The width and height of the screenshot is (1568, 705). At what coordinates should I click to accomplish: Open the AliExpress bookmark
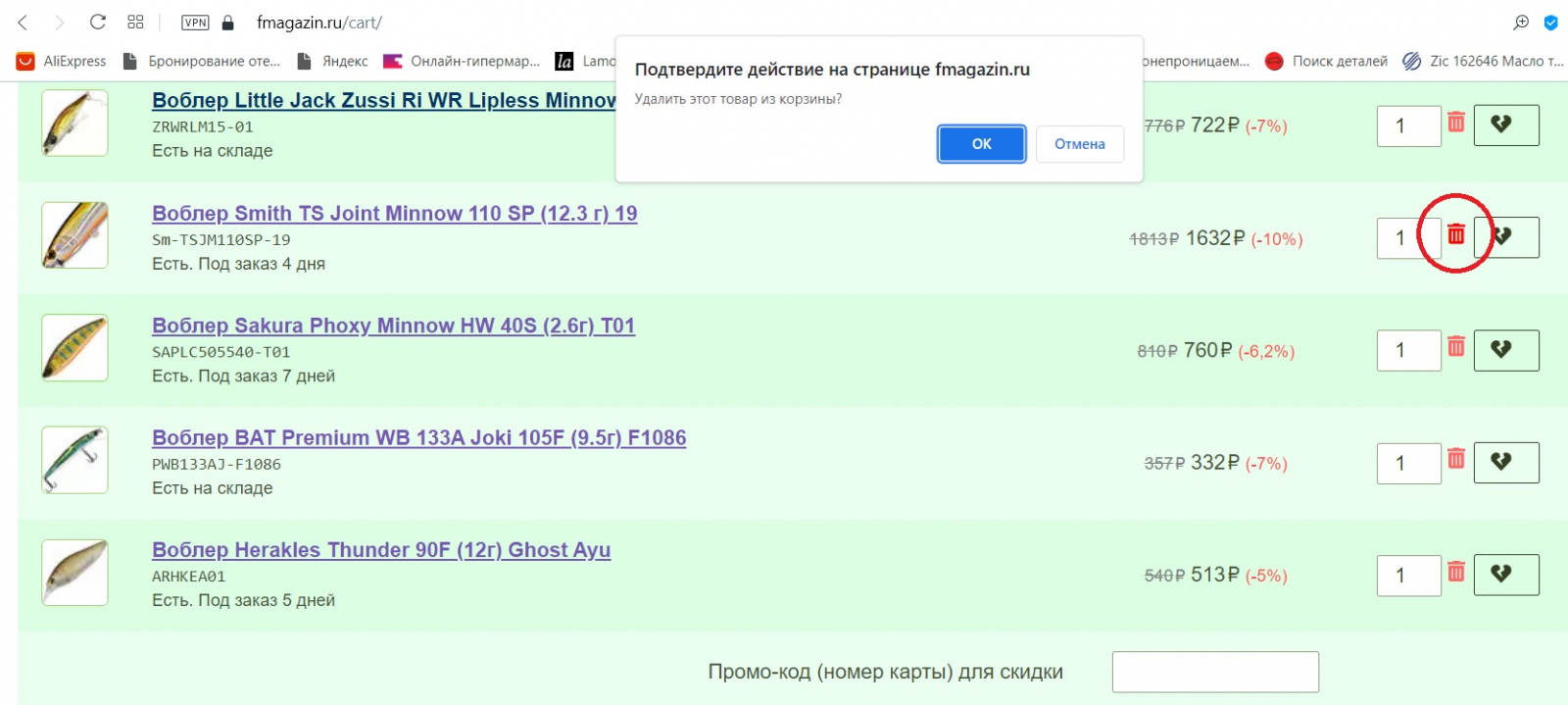click(62, 61)
